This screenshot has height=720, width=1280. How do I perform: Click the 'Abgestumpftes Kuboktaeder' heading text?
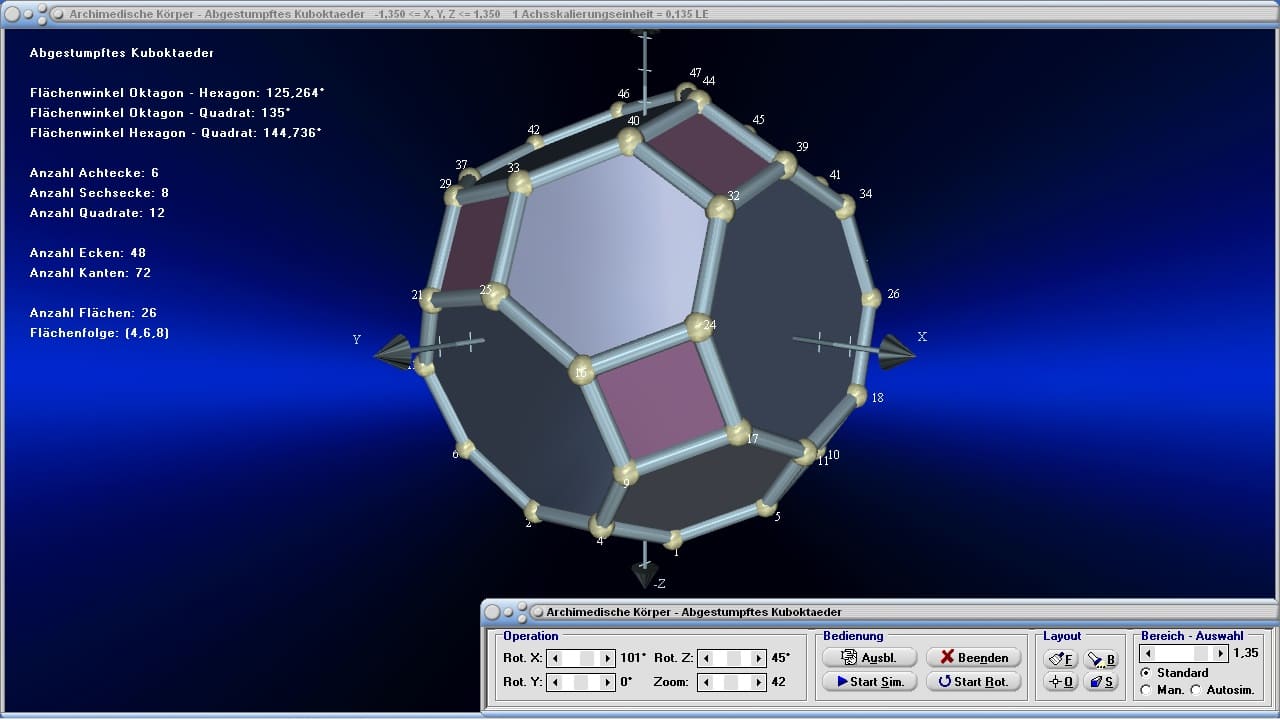[122, 53]
